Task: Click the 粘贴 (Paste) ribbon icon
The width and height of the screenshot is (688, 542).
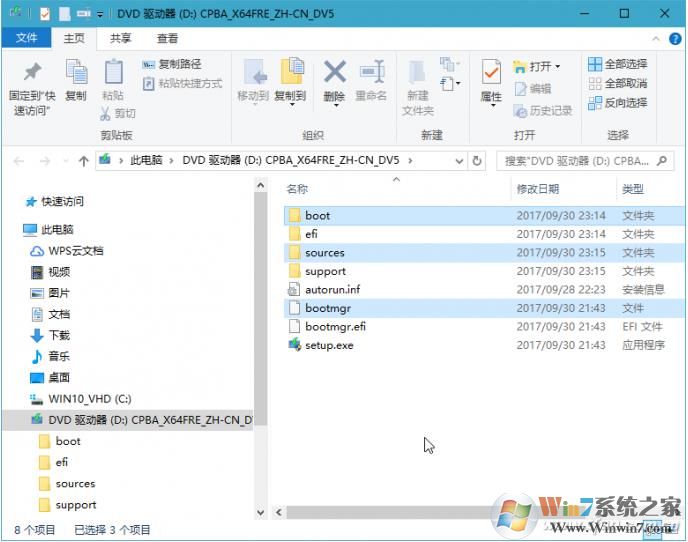Action: [x=113, y=72]
